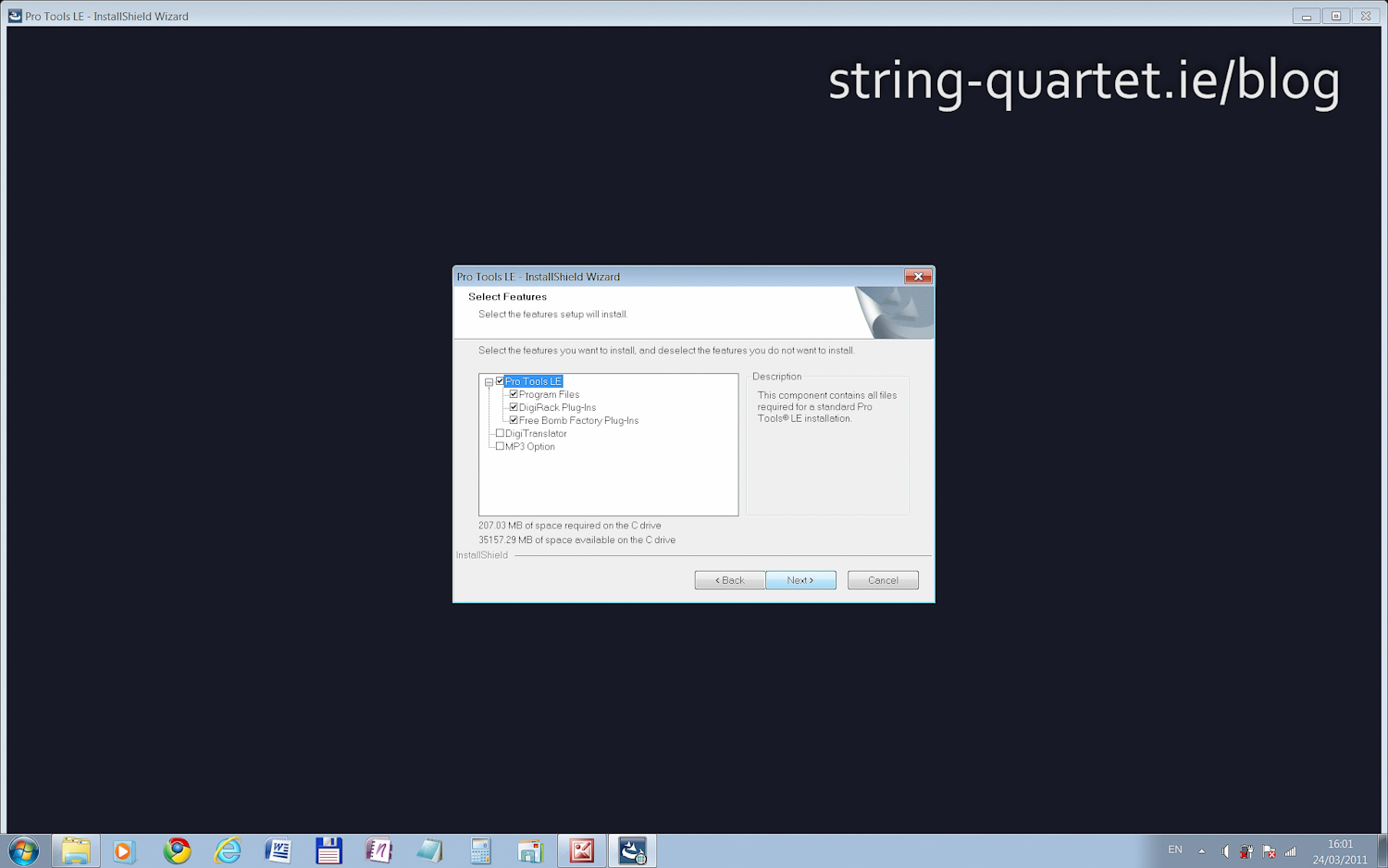The width and height of the screenshot is (1388, 868).
Task: Click the EN language indicator
Action: (1175, 850)
